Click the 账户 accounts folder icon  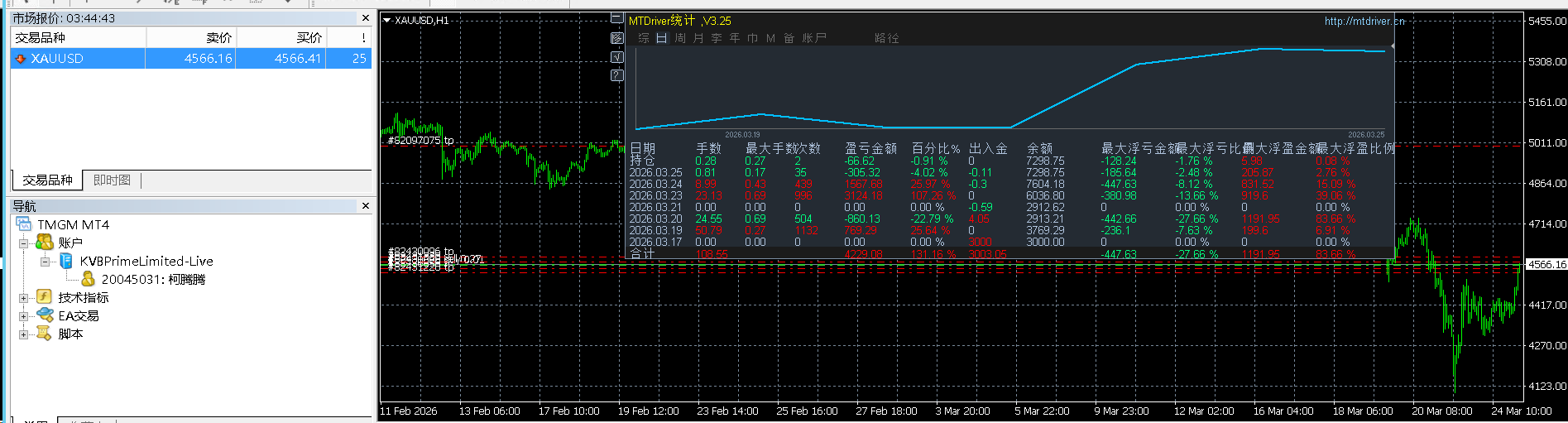pyautogui.click(x=45, y=243)
